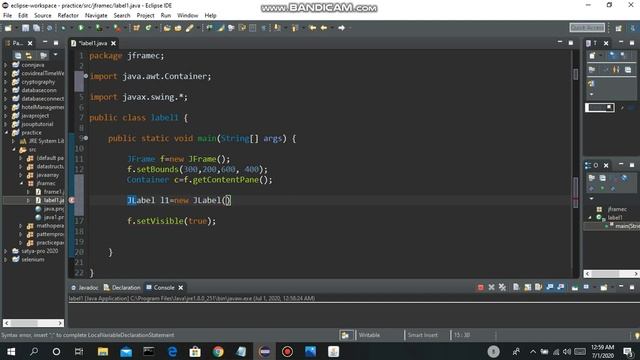Click the green Run button in toolbar
640x360 pixels.
coord(81,28)
